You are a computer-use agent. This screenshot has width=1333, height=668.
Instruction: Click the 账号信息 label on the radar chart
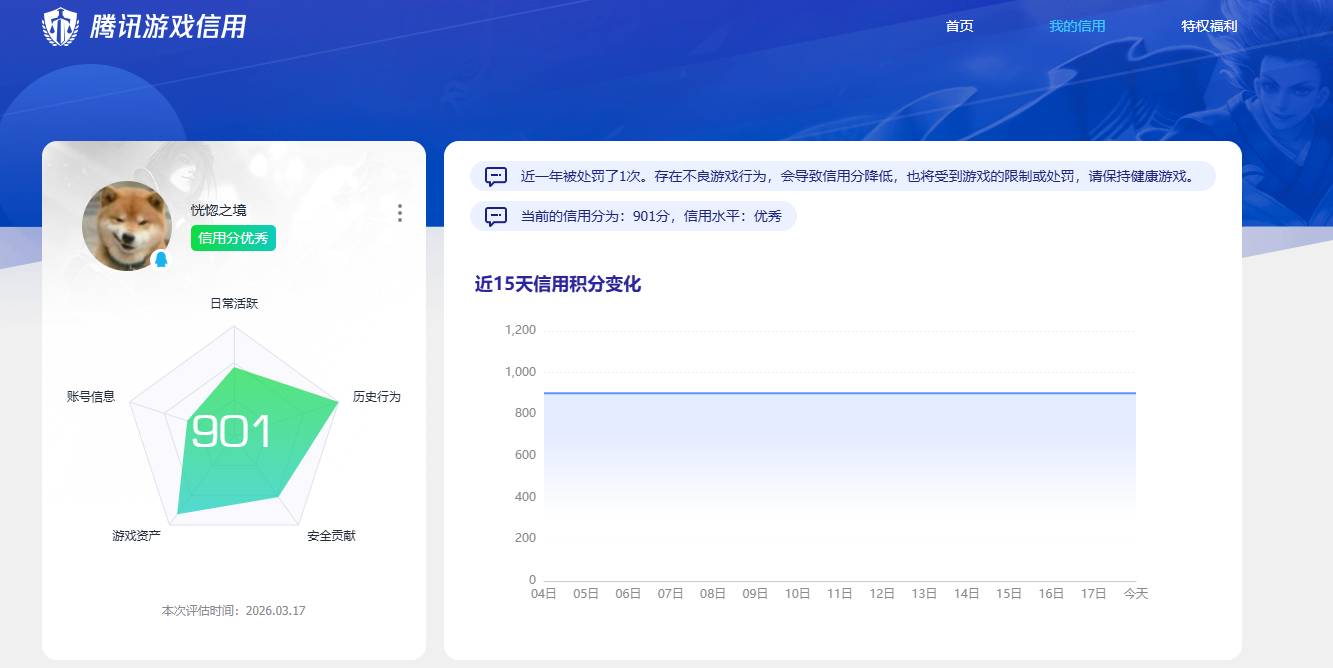tap(92, 396)
